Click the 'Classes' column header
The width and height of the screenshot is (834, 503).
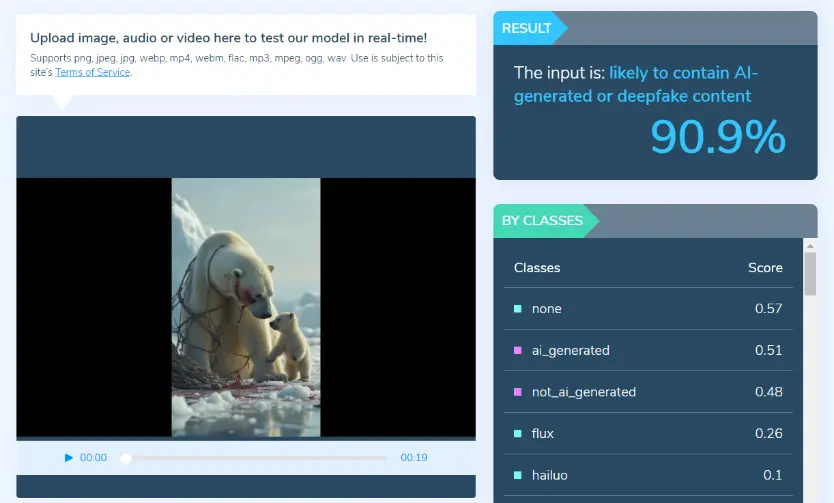(x=537, y=268)
